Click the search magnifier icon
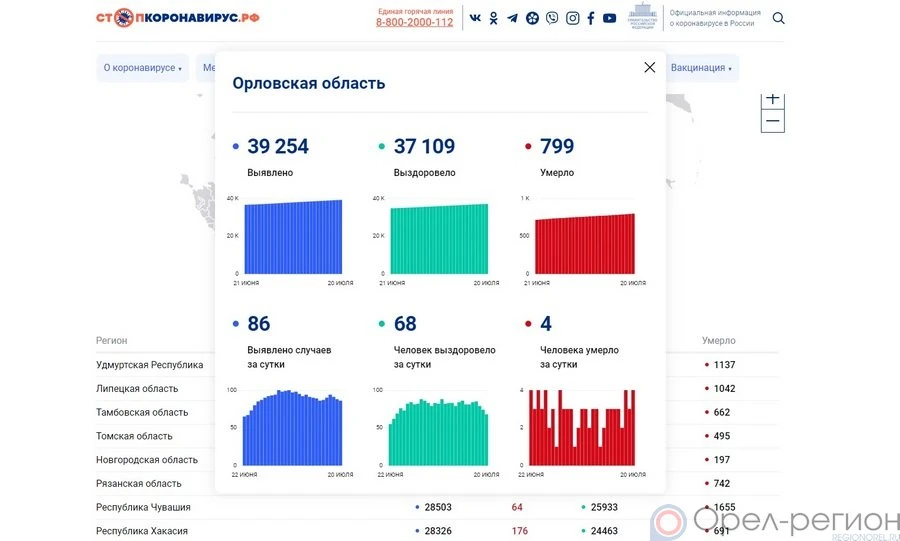Viewport: 900px width, 541px height. 779,18
